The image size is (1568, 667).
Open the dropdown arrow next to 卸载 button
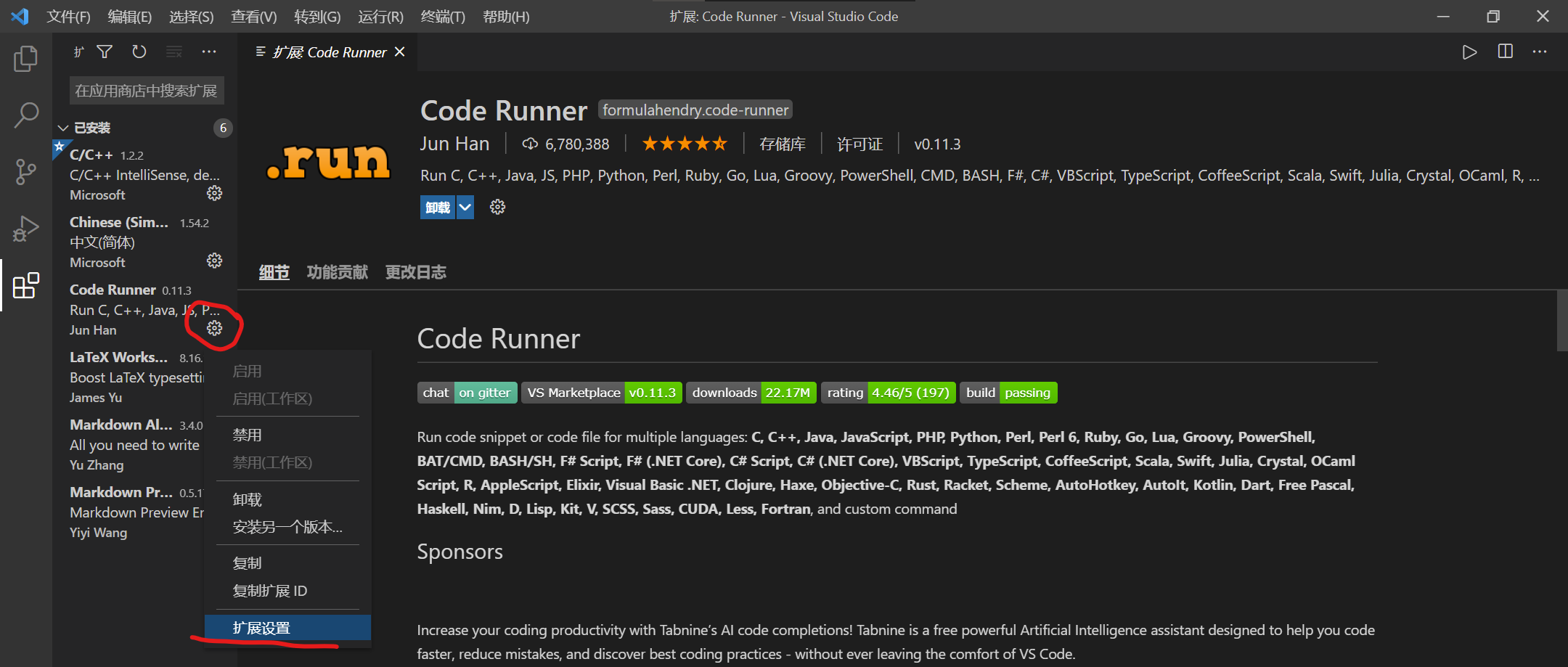[x=465, y=208]
